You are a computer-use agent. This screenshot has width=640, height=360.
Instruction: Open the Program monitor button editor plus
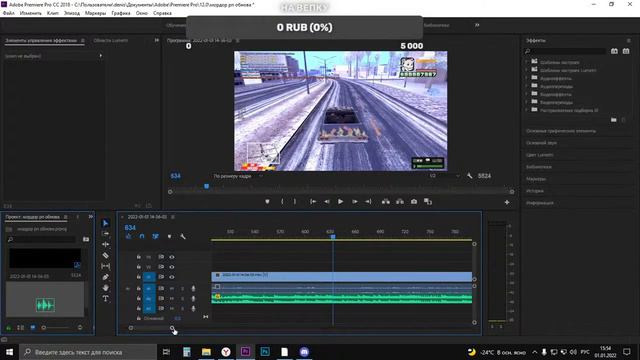(507, 202)
